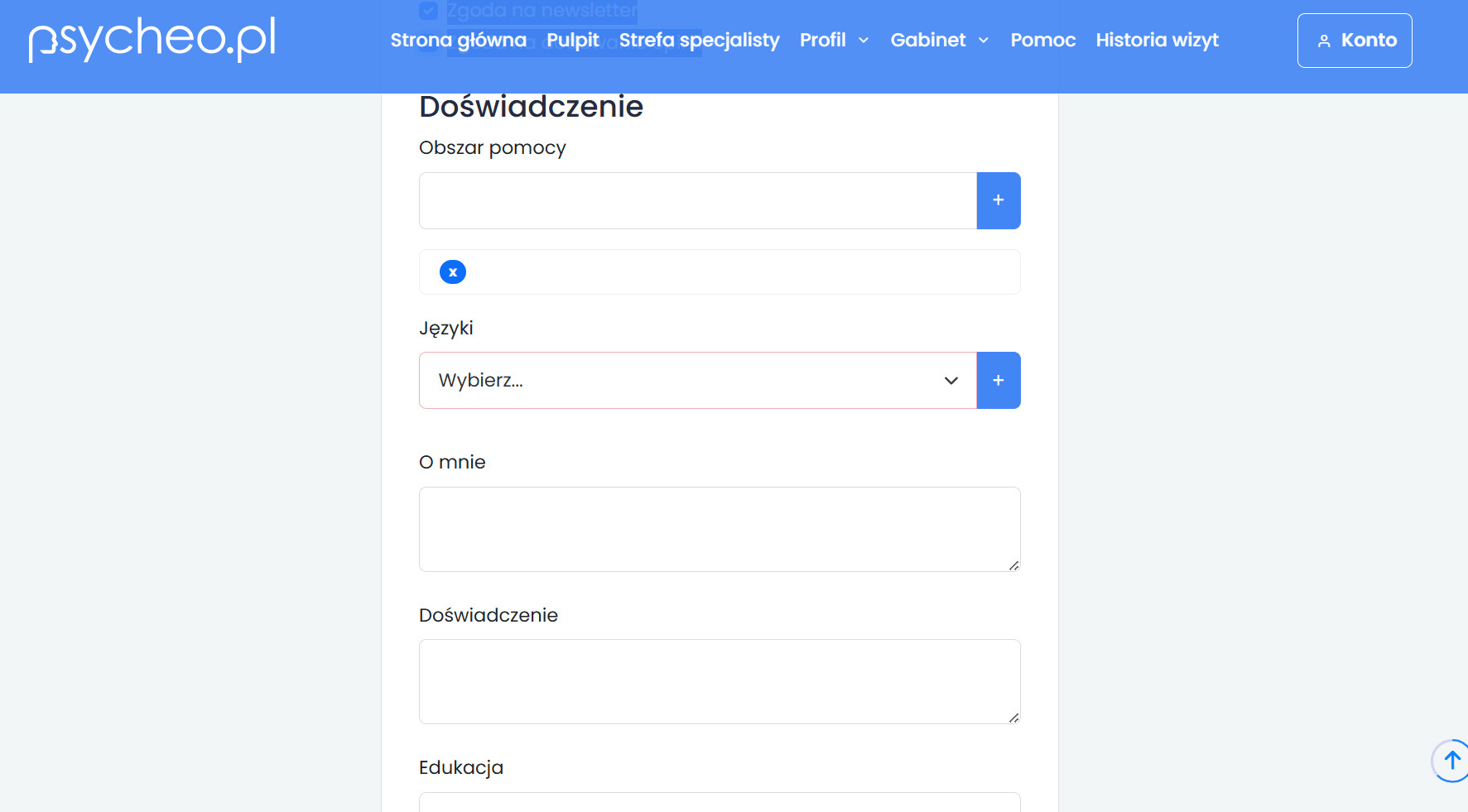The height and width of the screenshot is (812, 1468).
Task: Click the O mnie textarea resize handle
Action: [x=1013, y=565]
